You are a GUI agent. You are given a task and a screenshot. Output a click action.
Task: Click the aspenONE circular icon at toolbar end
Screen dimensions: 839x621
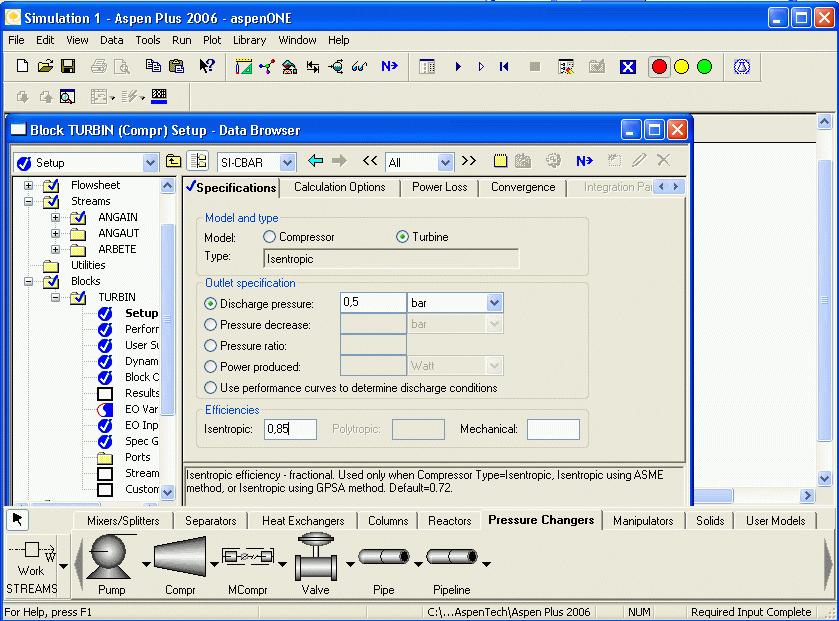742,67
